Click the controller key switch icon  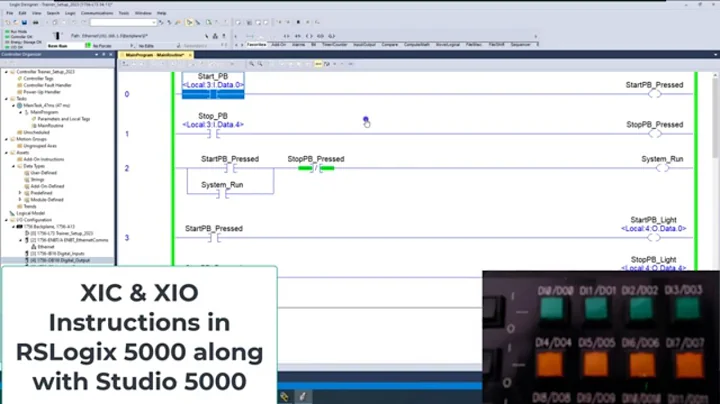coord(56,36)
